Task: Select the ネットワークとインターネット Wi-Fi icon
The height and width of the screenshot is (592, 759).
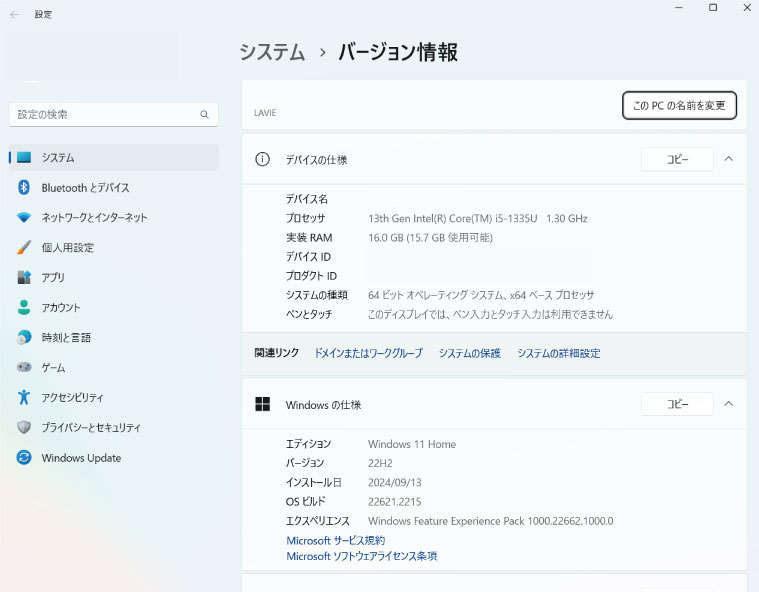Action: pyautogui.click(x=24, y=218)
